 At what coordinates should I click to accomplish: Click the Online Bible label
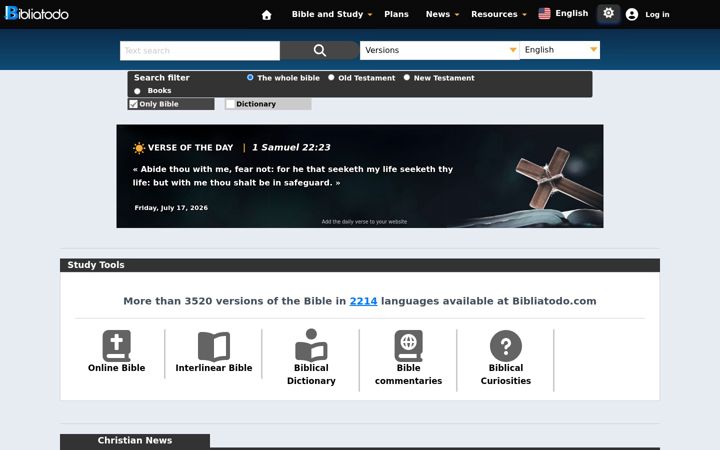pyautogui.click(x=117, y=368)
